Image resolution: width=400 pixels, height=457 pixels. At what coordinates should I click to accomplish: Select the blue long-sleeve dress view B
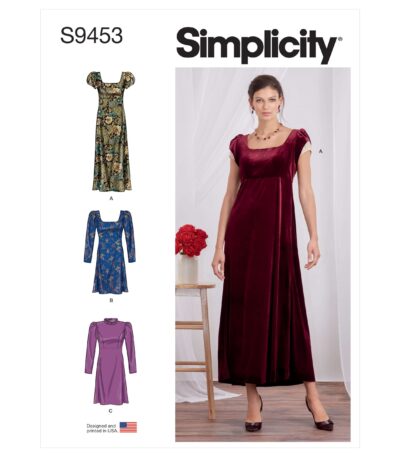coord(110,252)
